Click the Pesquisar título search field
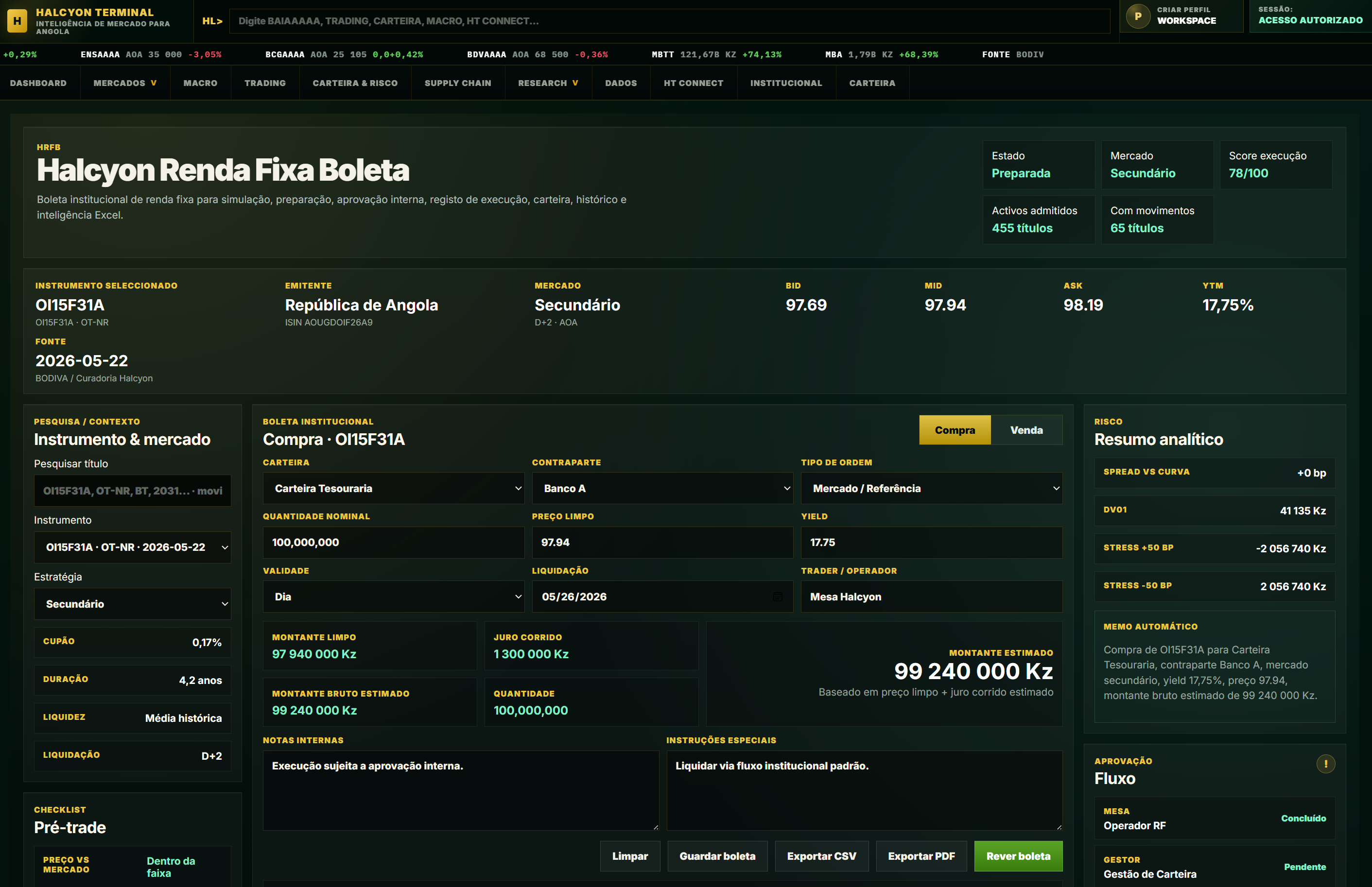This screenshot has width=1372, height=887. (x=133, y=491)
